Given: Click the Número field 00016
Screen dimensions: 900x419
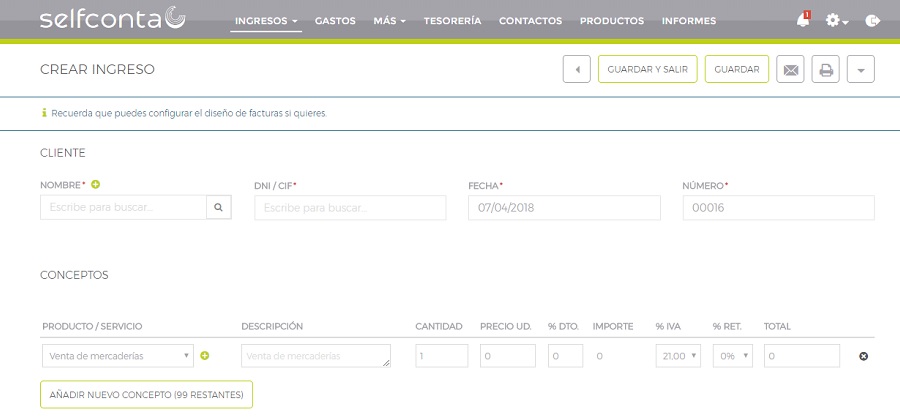Looking at the screenshot, I should pyautogui.click(x=779, y=208).
